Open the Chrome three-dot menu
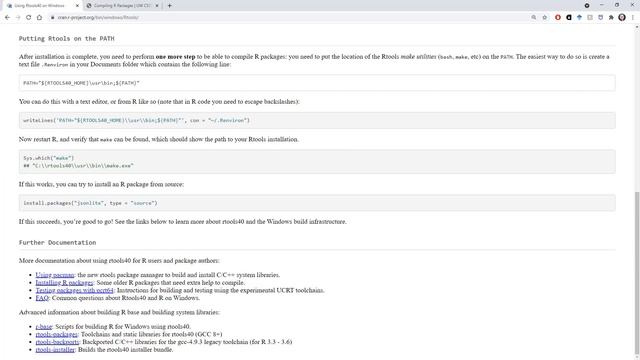 (x=633, y=18)
